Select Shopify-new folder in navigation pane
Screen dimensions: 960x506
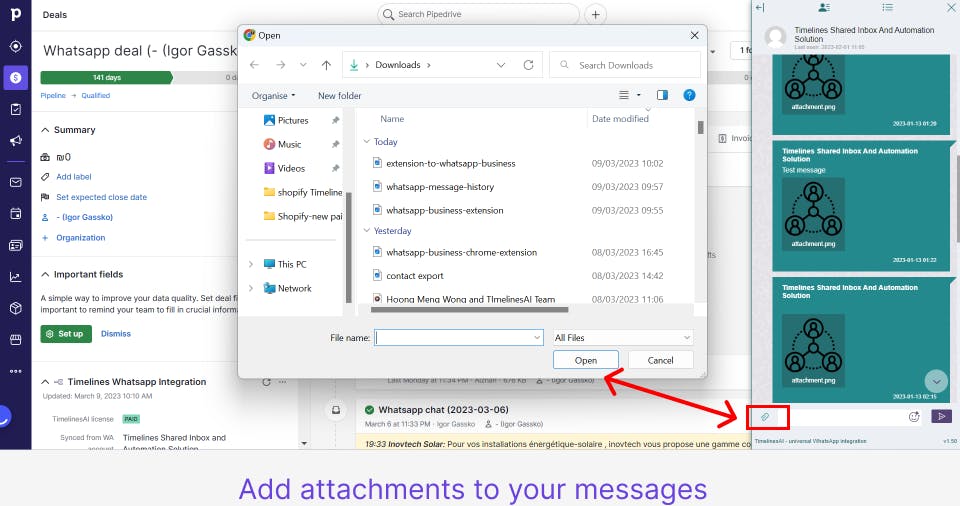302,216
